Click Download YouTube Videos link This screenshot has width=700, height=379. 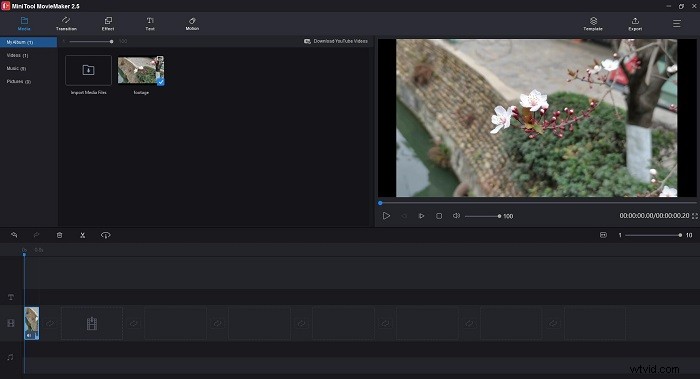tap(336, 41)
